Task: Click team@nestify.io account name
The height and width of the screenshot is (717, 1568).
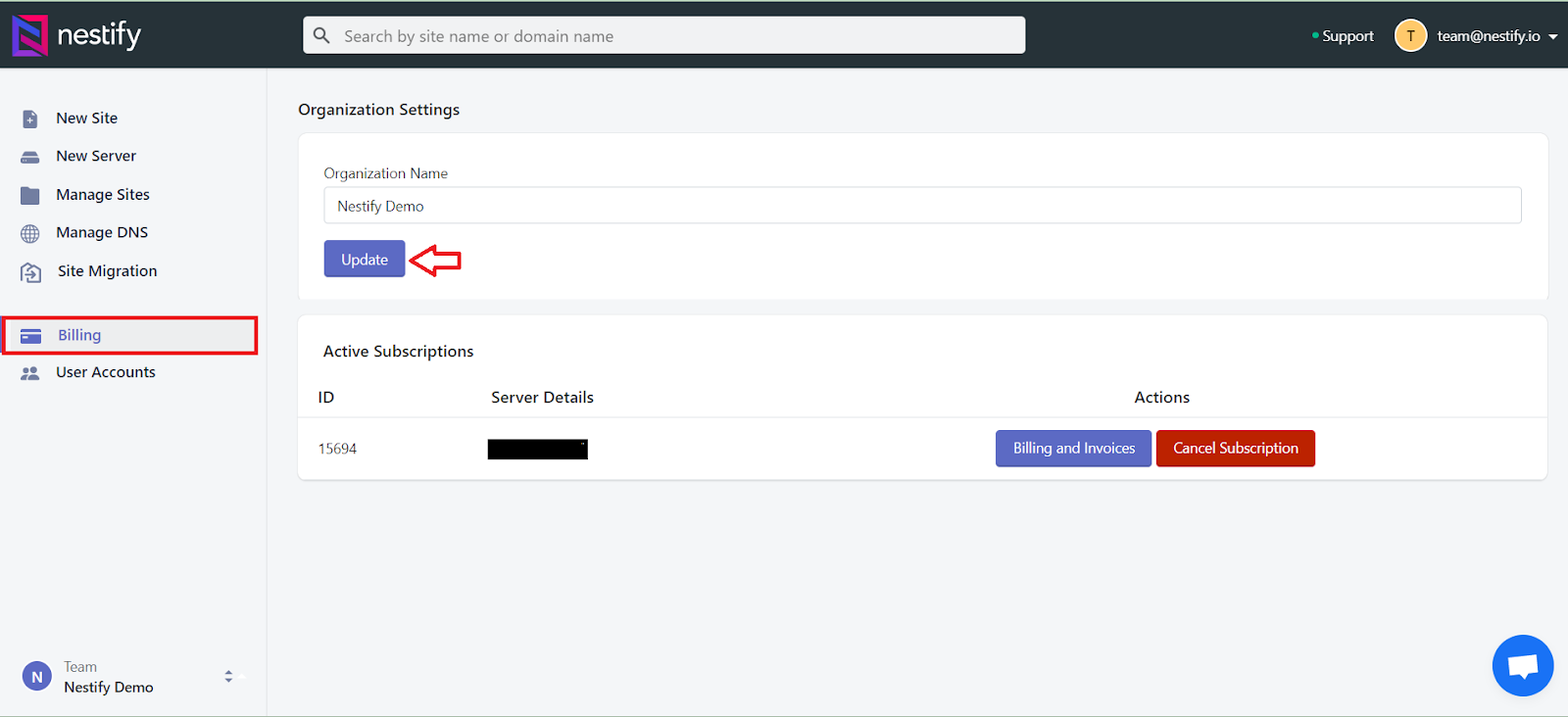Action: (x=1489, y=36)
